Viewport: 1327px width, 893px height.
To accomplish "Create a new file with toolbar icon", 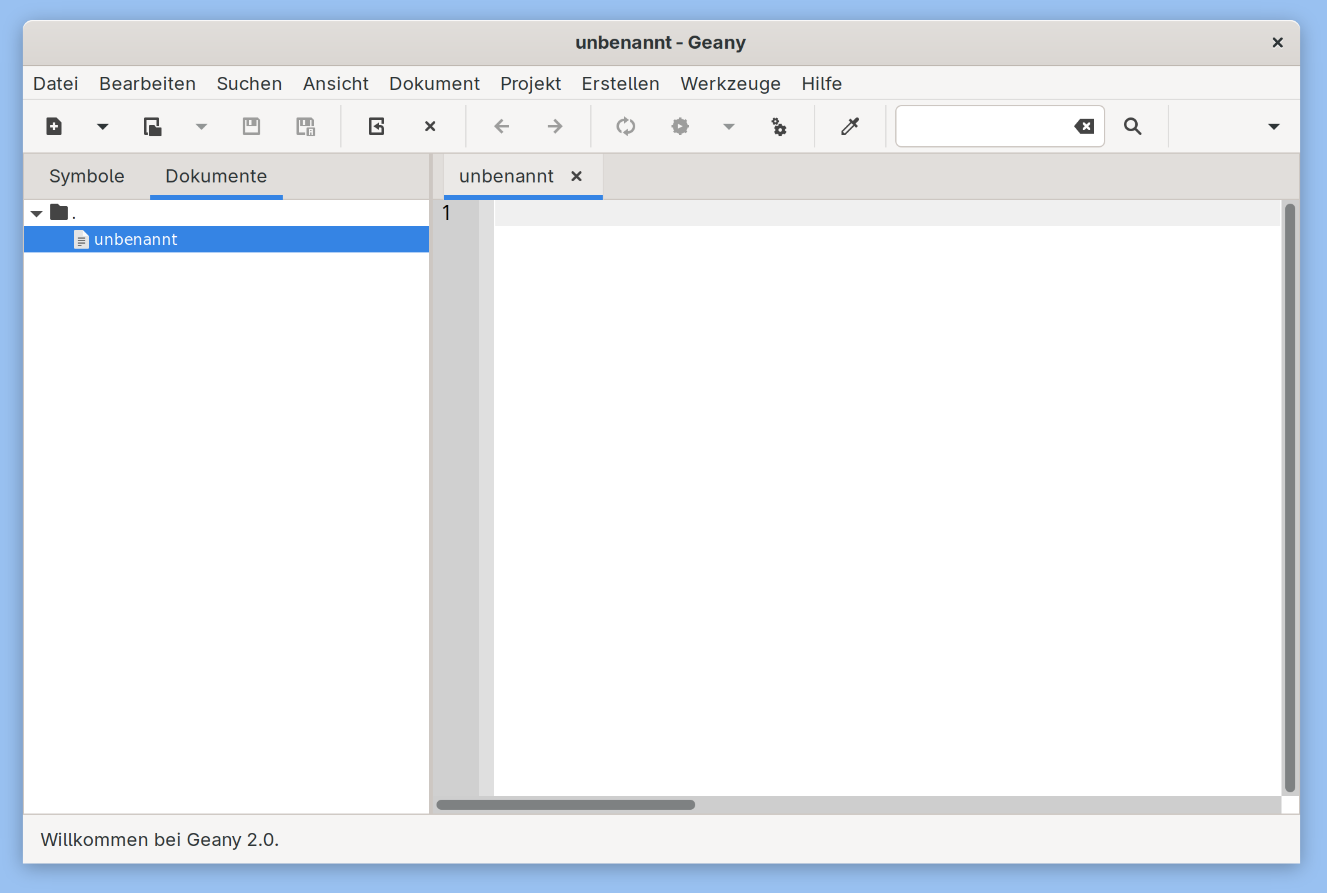I will pos(54,126).
